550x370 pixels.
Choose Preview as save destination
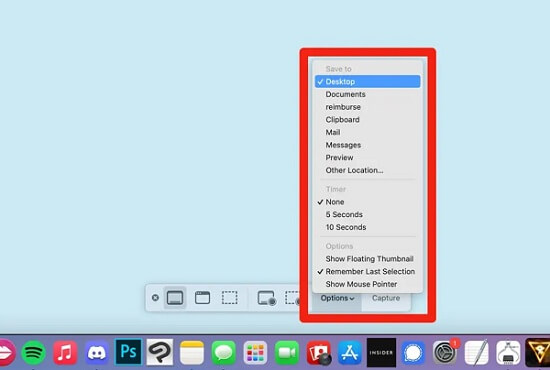(x=368, y=157)
